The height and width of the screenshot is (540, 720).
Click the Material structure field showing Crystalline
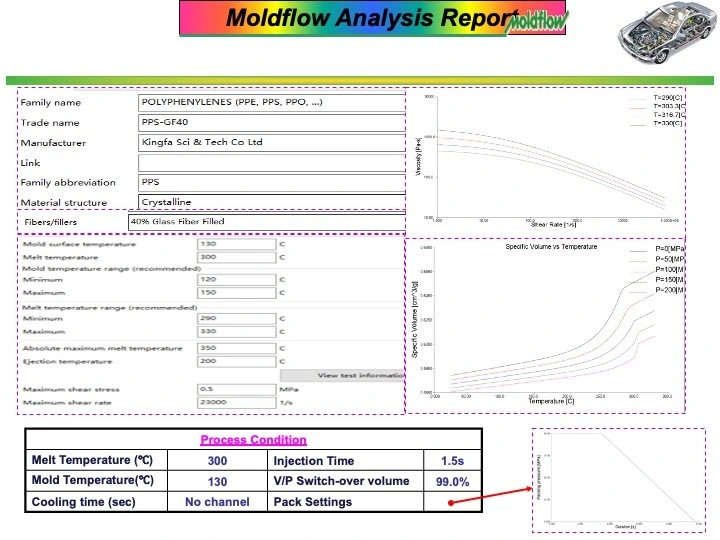coord(272,202)
